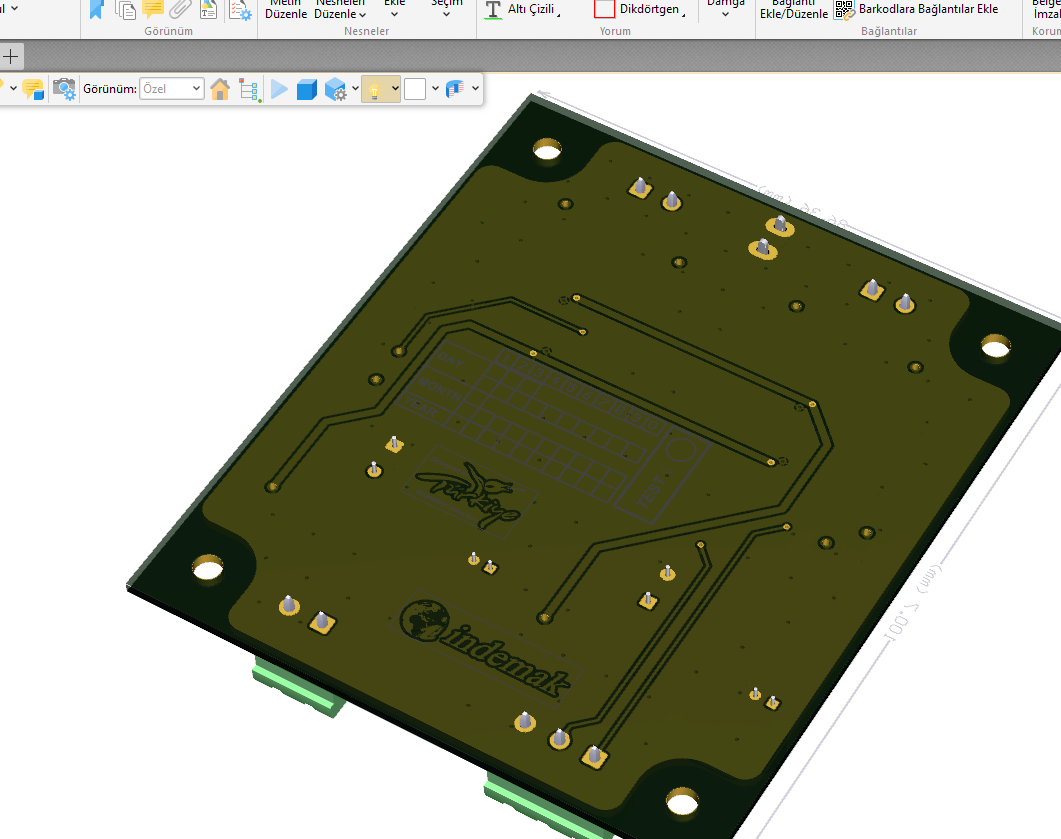
Task: Toggle the cross section icon
Action: (x=455, y=89)
